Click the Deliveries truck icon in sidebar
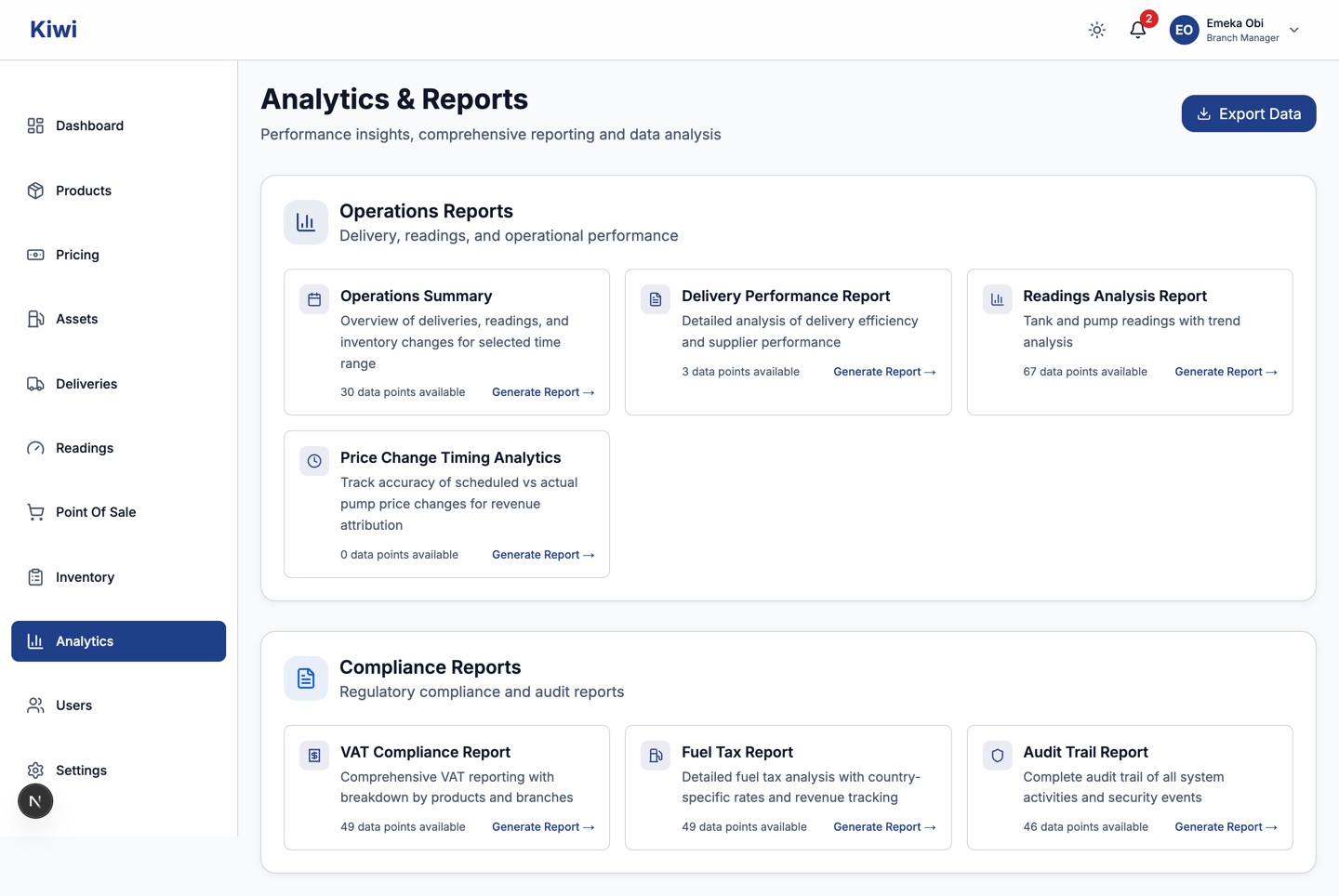Screen dimensions: 1339x896 (35, 384)
